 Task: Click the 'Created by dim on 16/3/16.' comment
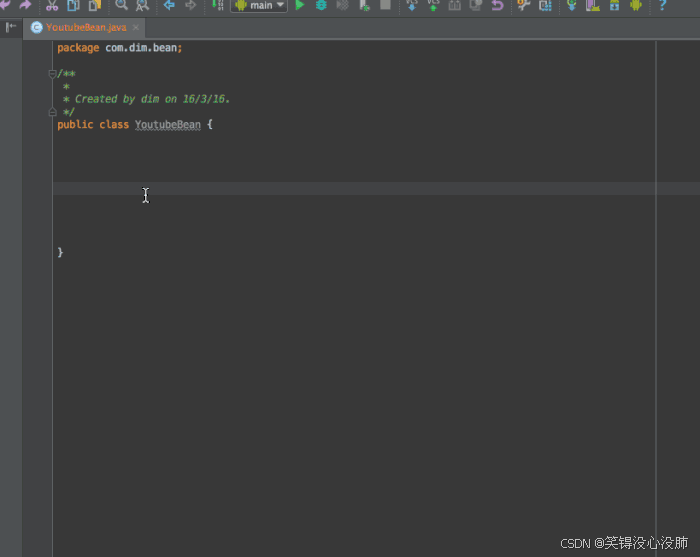tap(152, 99)
